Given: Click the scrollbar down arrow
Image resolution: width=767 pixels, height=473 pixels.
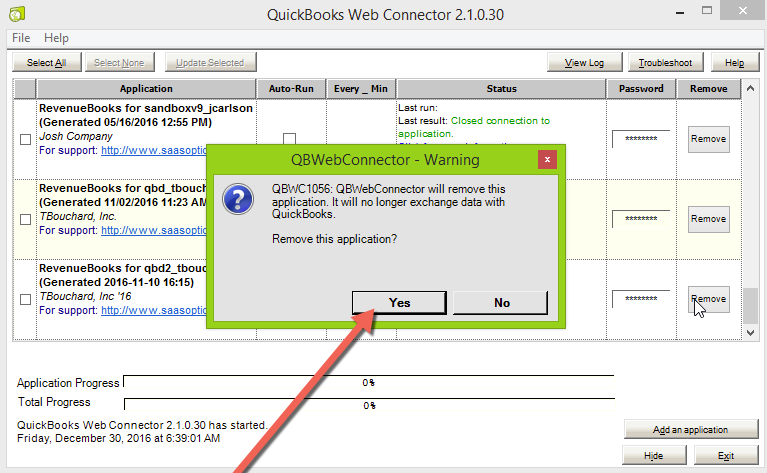Looking at the screenshot, I should [750, 333].
